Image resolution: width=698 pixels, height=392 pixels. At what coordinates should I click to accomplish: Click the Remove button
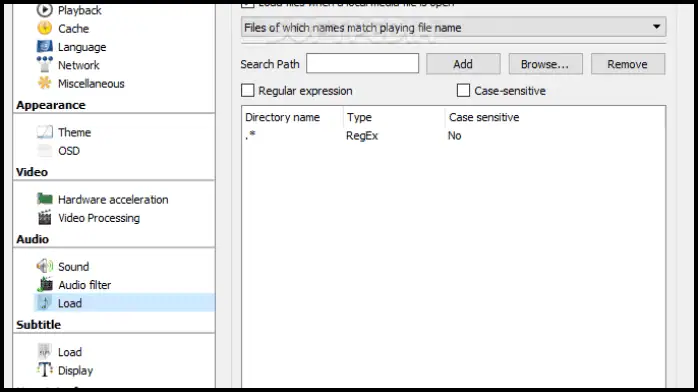tap(628, 64)
